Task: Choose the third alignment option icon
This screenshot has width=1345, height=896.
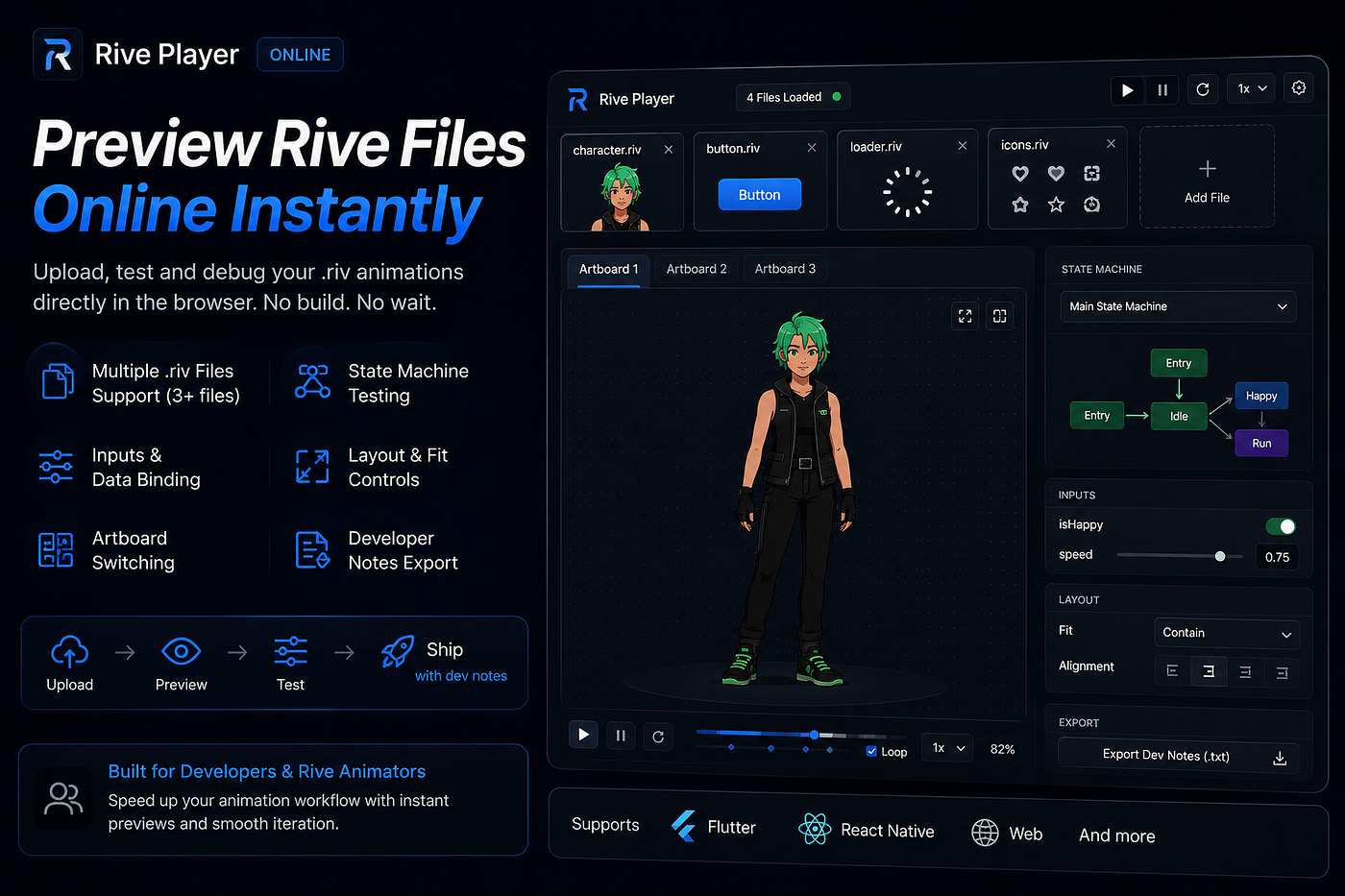Action: coord(1245,672)
